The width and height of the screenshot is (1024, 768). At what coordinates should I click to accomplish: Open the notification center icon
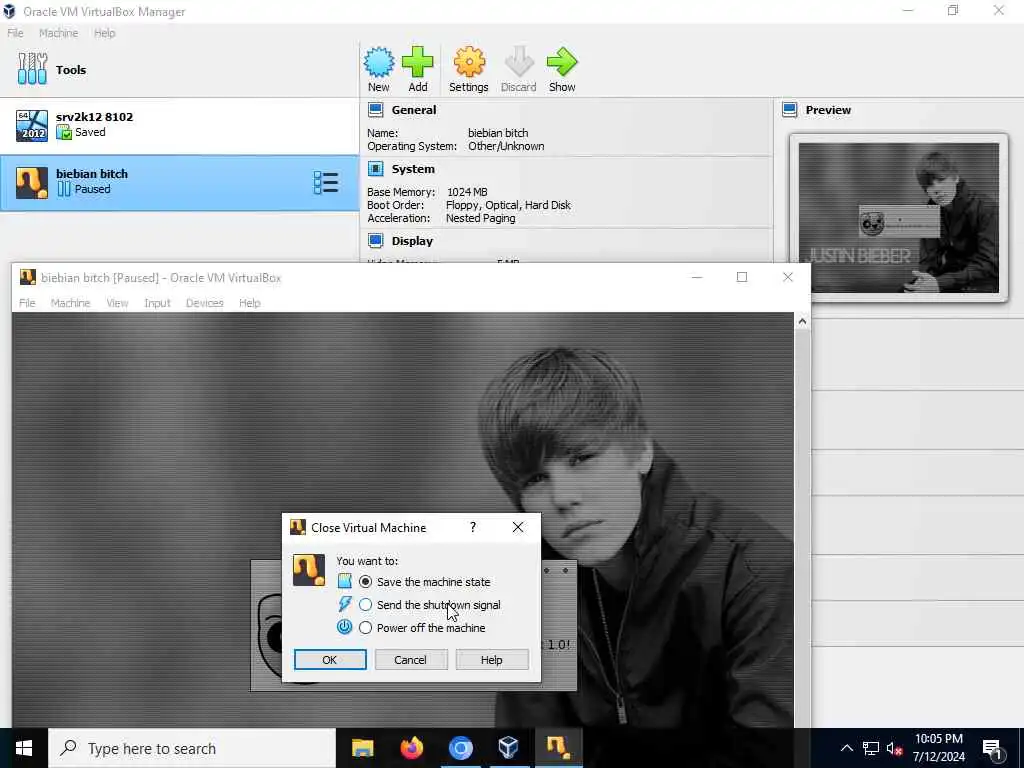tap(992, 750)
